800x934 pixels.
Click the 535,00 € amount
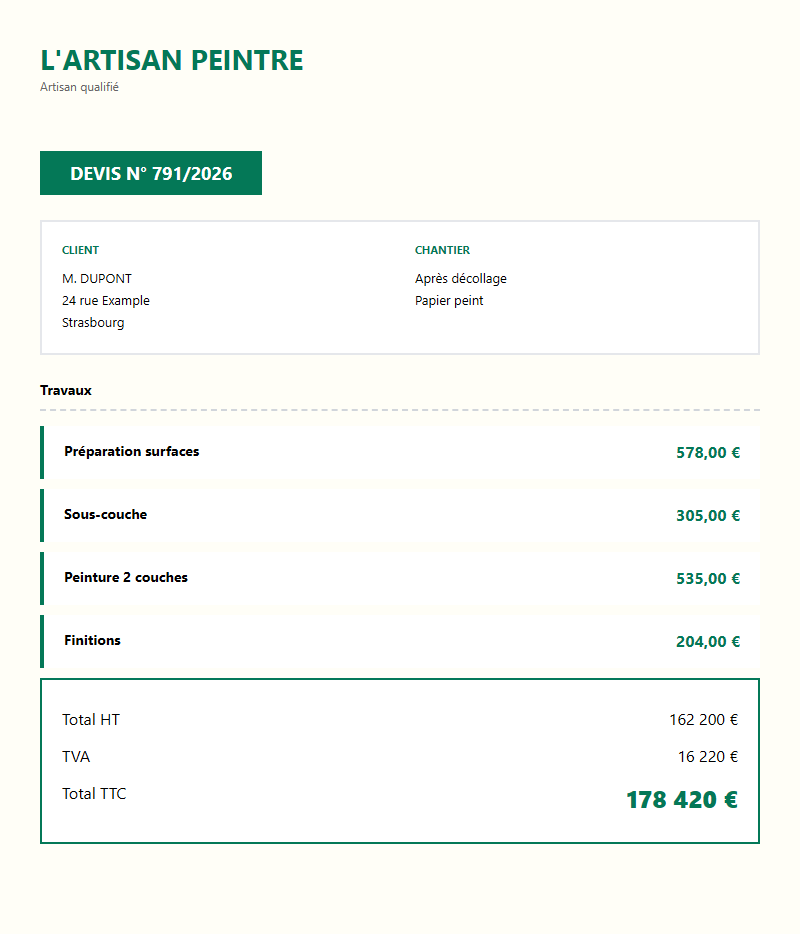[x=708, y=579]
